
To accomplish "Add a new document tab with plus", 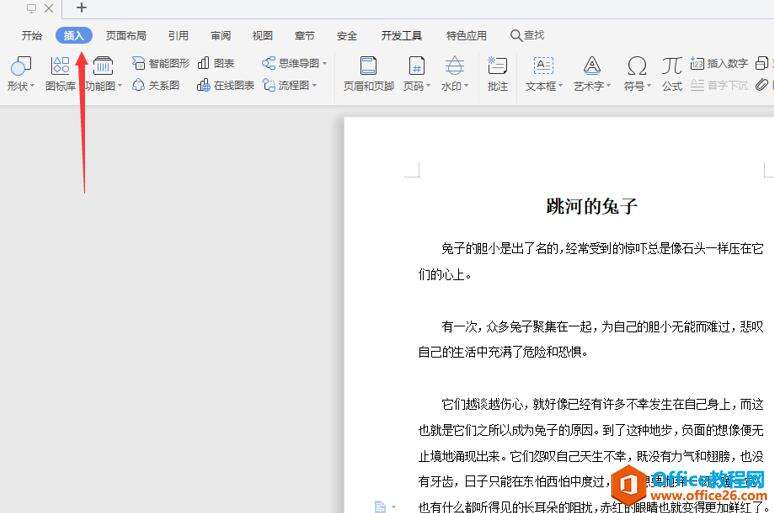I will pos(81,8).
